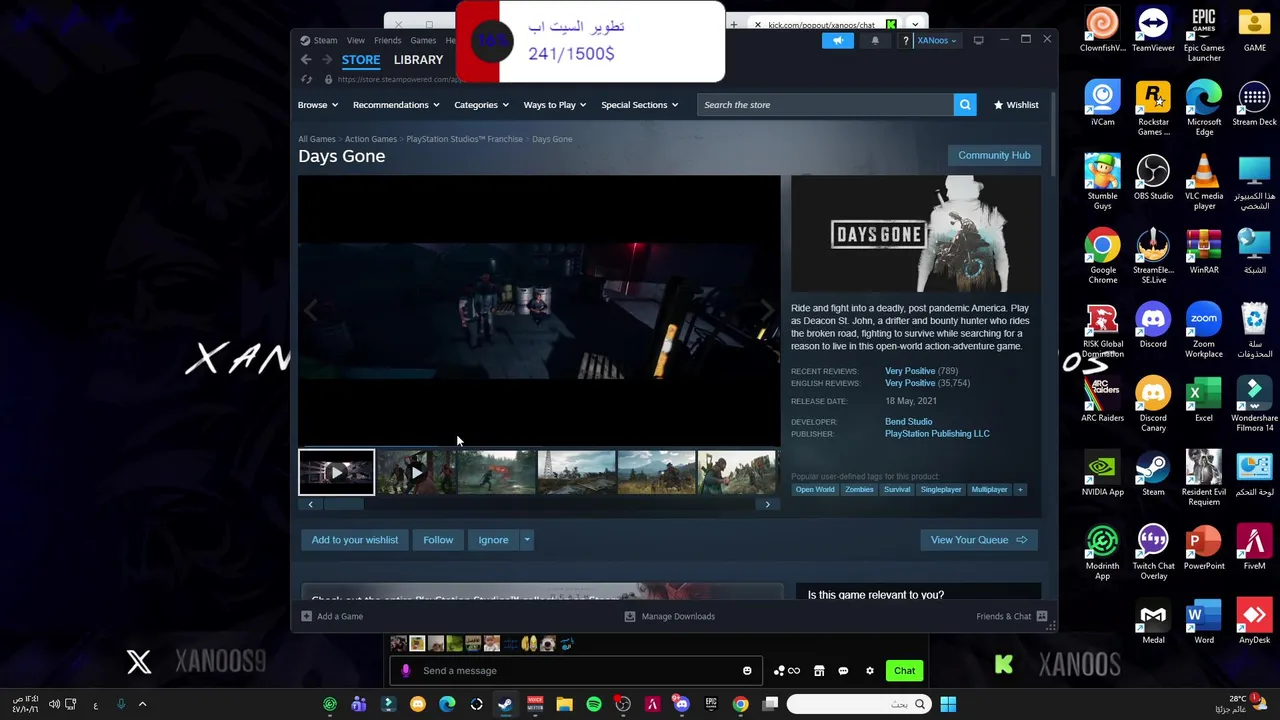Open channel points icon in Kick chat
Screen dimensions: 1280x720
[787, 671]
